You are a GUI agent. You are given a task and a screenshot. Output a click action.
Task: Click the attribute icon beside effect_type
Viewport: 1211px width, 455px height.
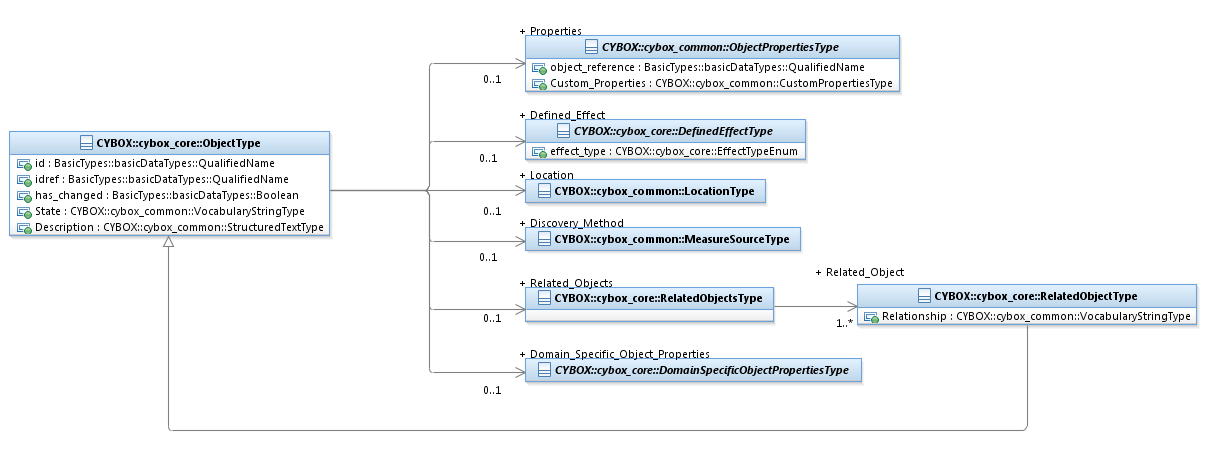pyautogui.click(x=539, y=152)
